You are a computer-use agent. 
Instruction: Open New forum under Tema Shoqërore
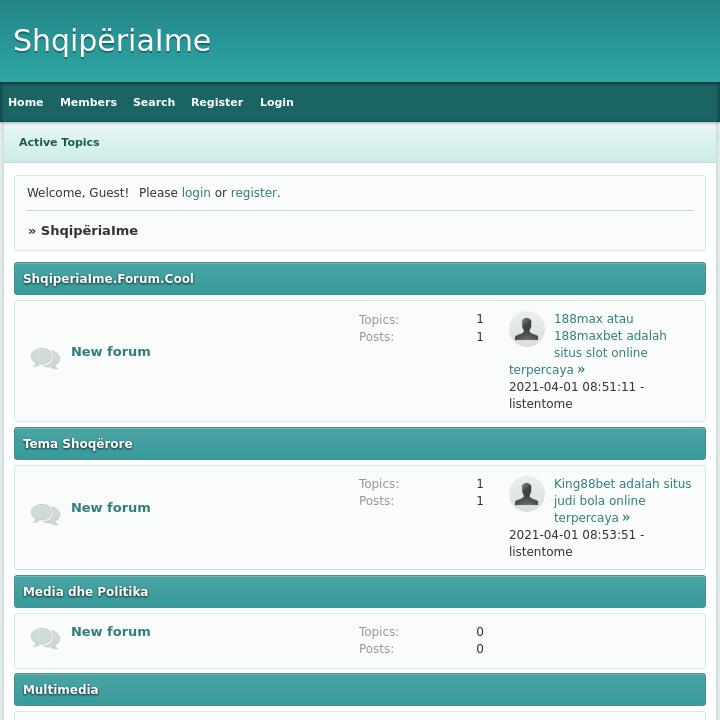(111, 508)
